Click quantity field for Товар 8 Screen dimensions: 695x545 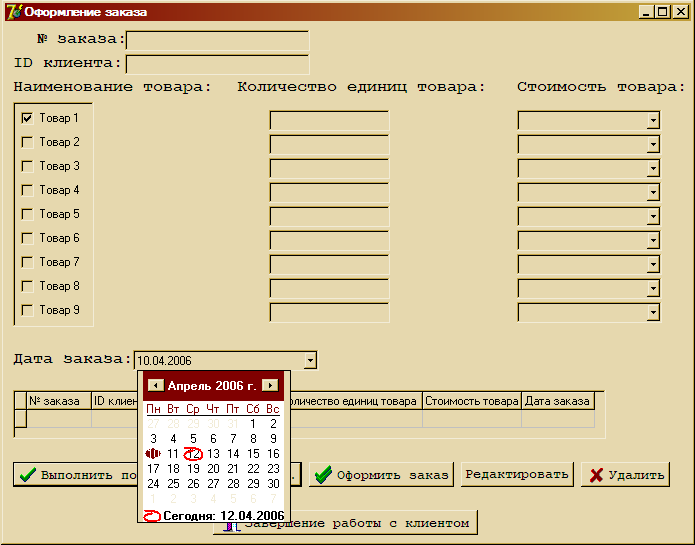[329, 288]
